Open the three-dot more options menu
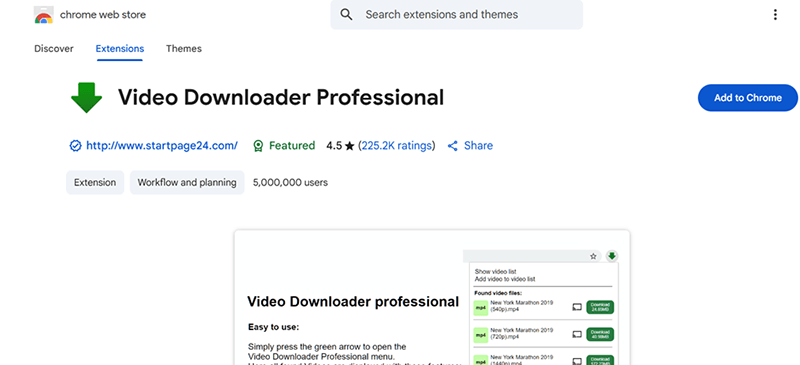Screen dimensions: 800x365 [x=775, y=15]
